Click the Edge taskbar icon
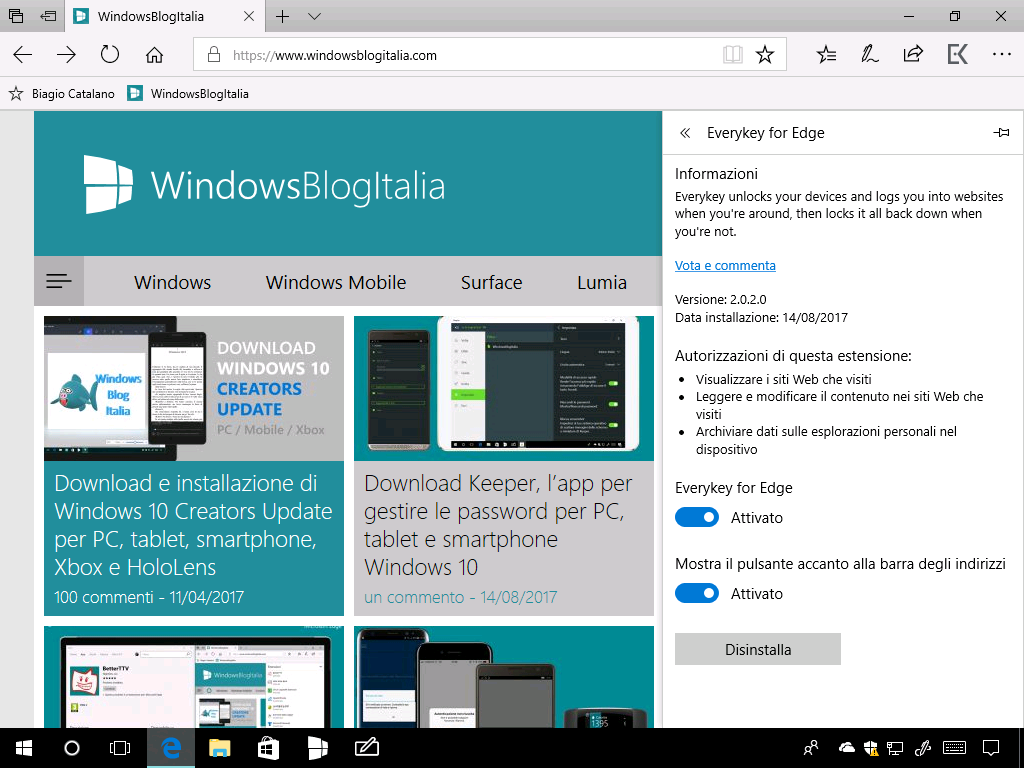The image size is (1024, 768). coord(170,748)
